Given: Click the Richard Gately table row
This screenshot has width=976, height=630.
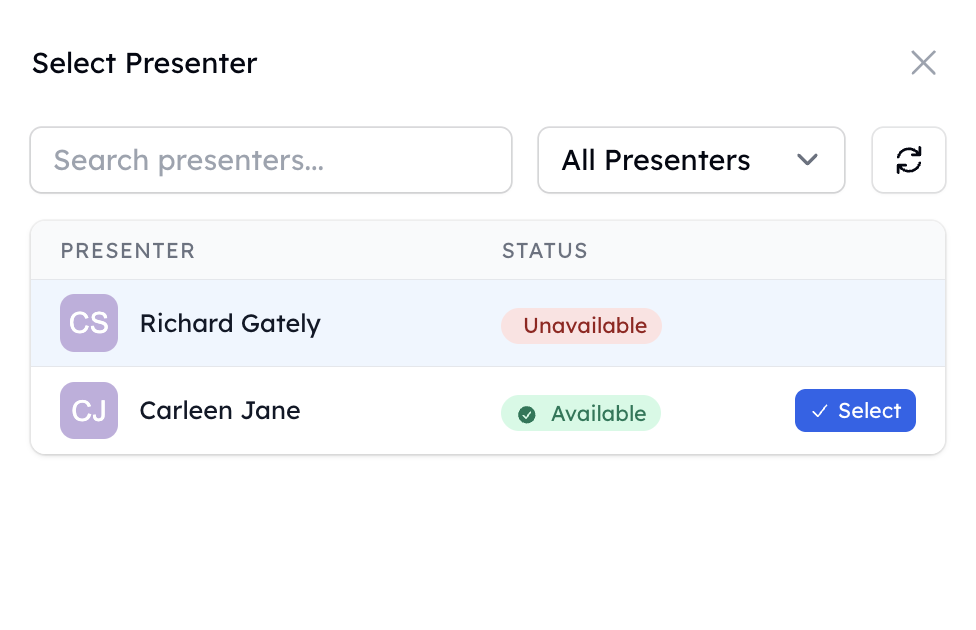Looking at the screenshot, I should (488, 323).
